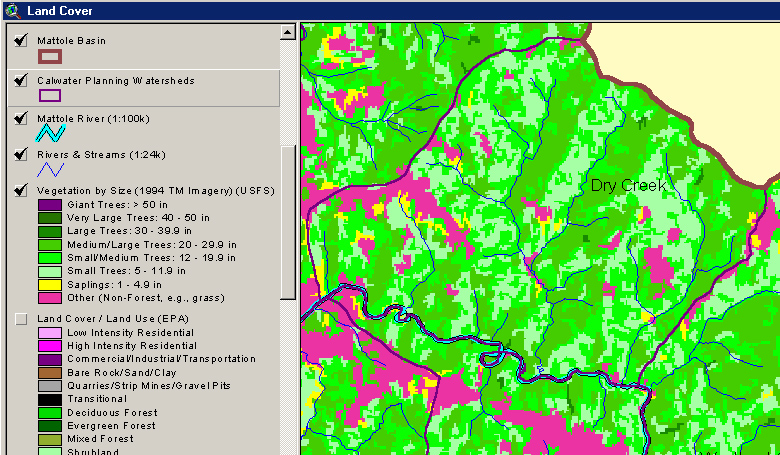Click the Large Trees 30 - 39.9 in swatch
The image size is (780, 455).
coord(50,231)
